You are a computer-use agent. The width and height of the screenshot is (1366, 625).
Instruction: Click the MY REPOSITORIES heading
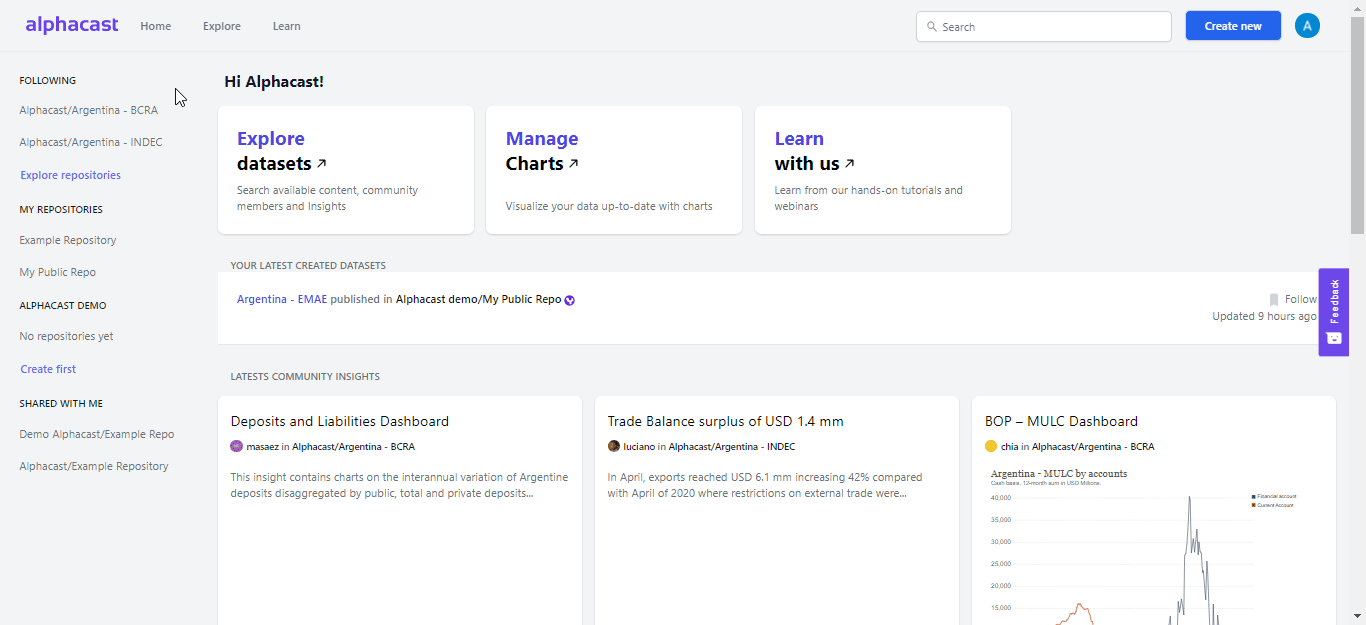(x=61, y=210)
